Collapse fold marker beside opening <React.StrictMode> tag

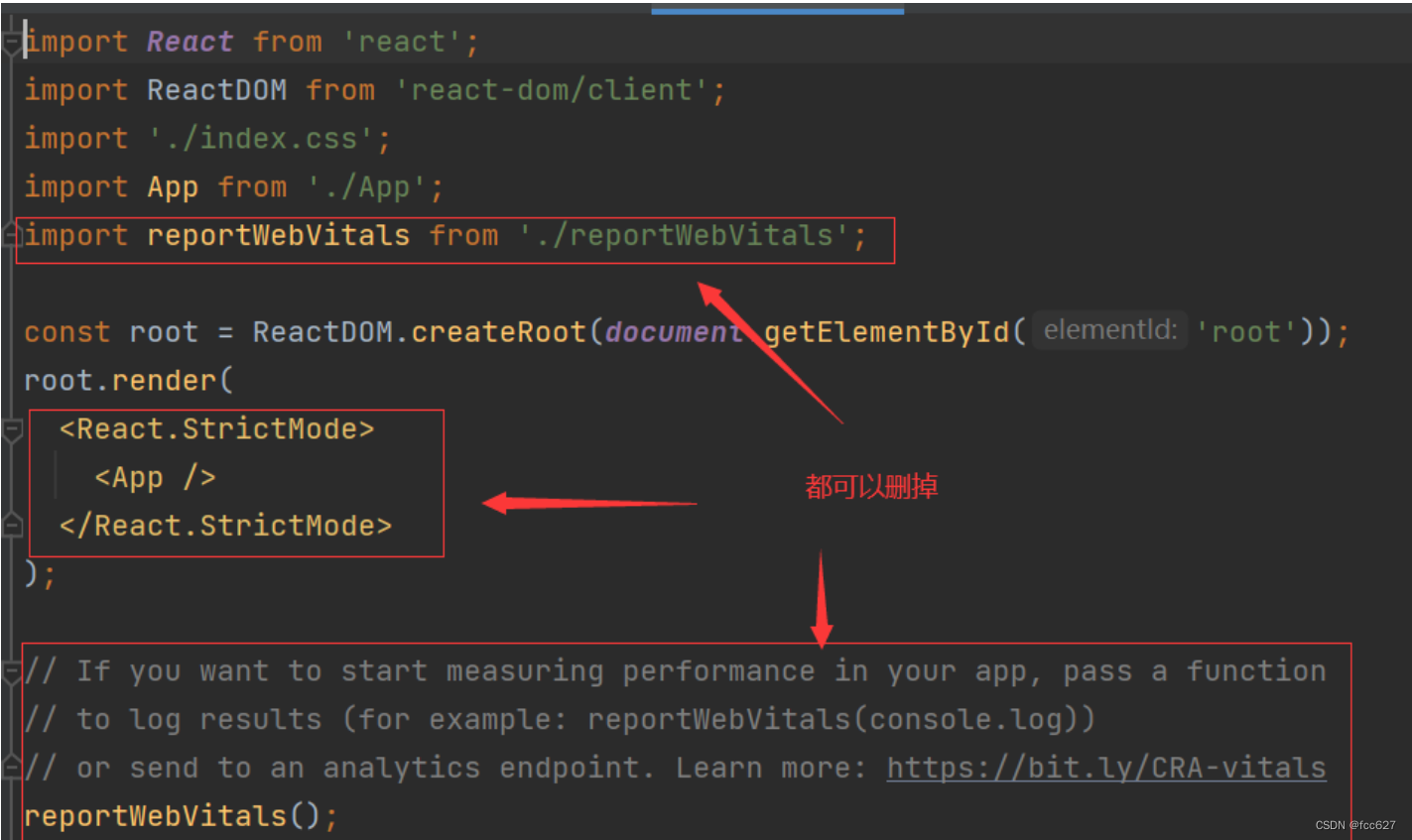point(12,430)
